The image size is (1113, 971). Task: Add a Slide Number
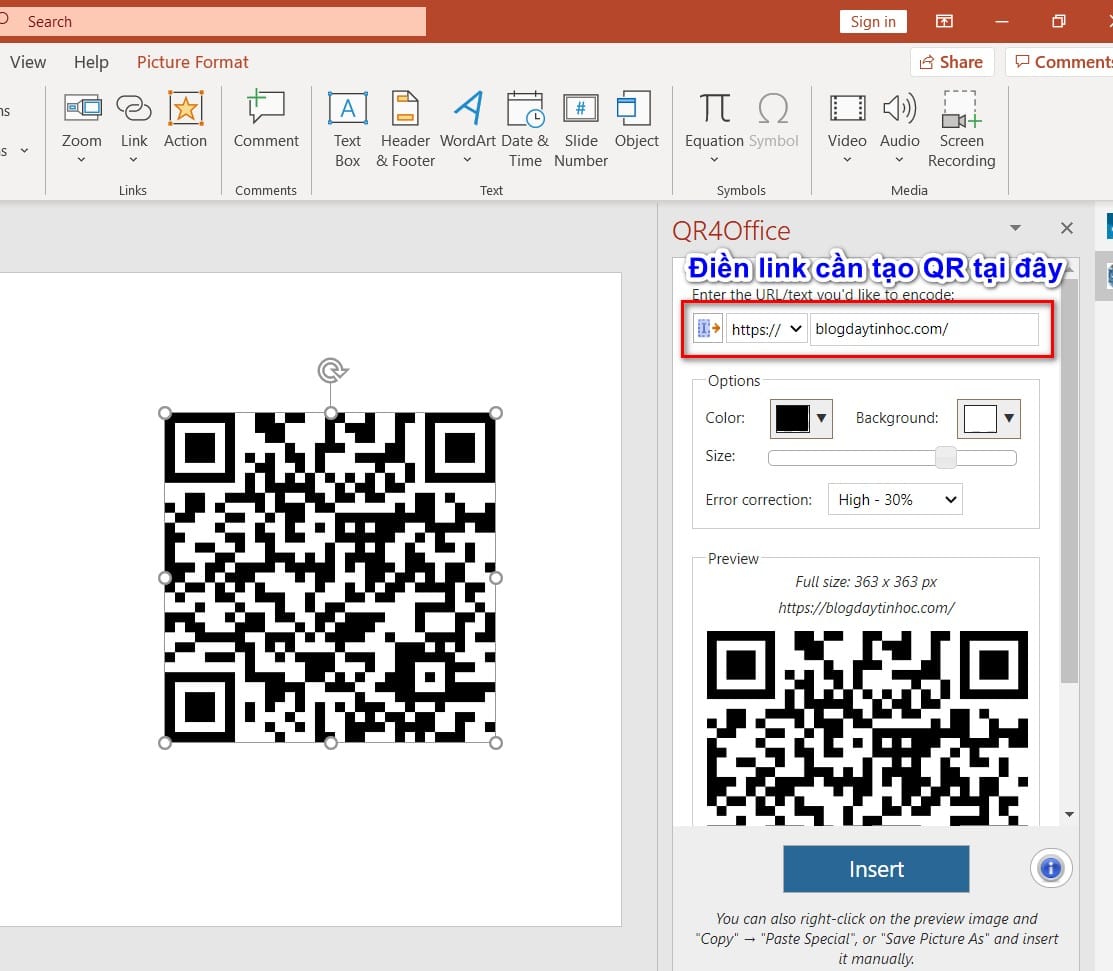[580, 129]
